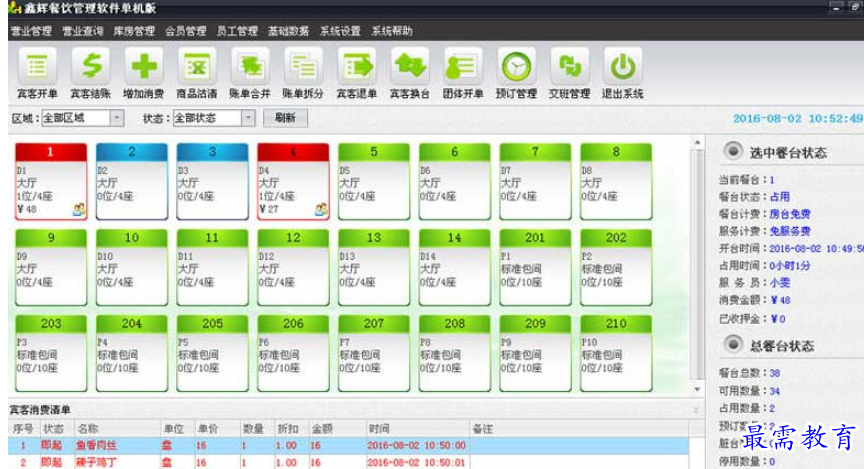Click the 数量 column header
This screenshot has height=469, width=864.
coord(257,428)
